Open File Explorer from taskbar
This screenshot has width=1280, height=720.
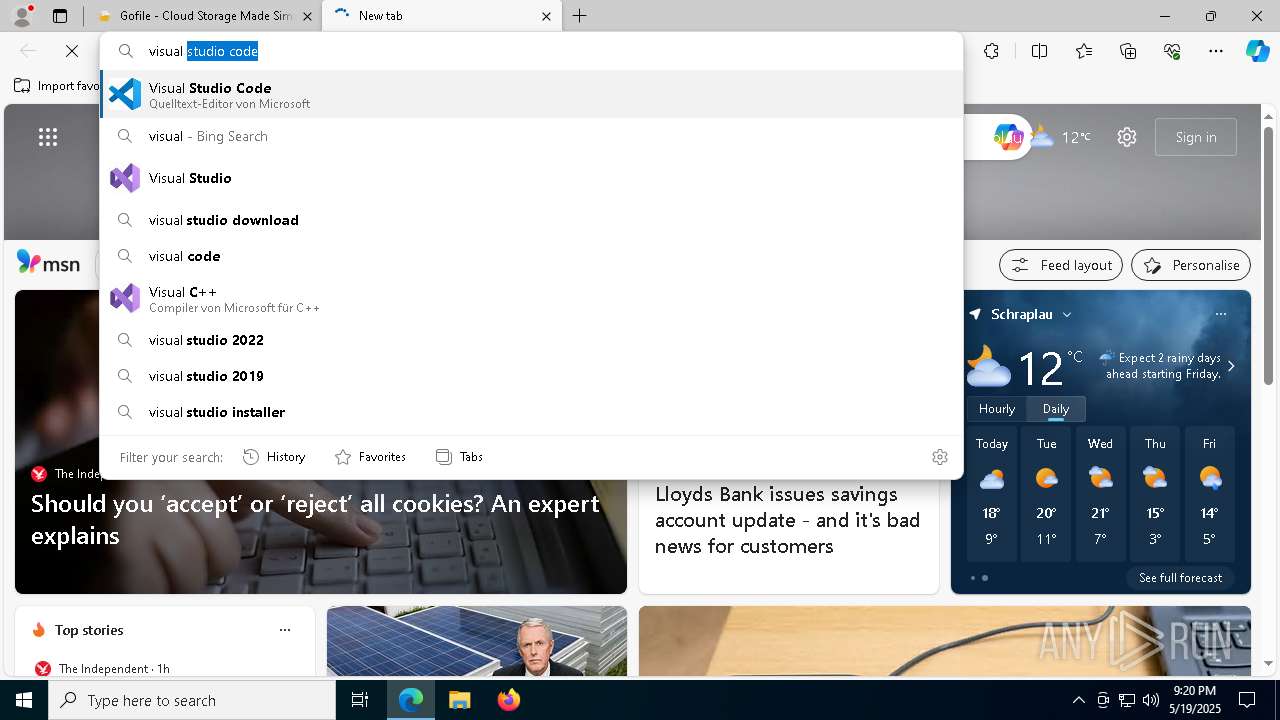(x=459, y=700)
